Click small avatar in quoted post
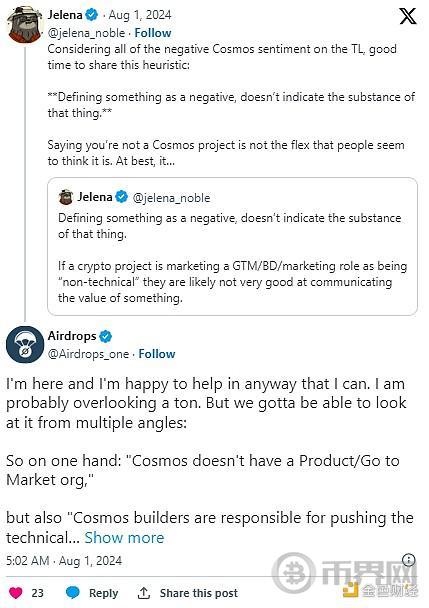 [66, 197]
